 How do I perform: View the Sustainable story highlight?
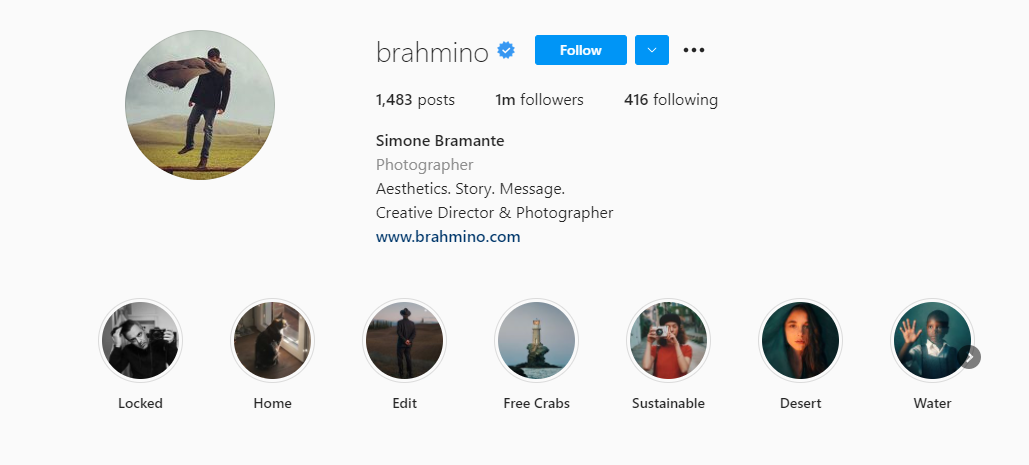(x=668, y=341)
